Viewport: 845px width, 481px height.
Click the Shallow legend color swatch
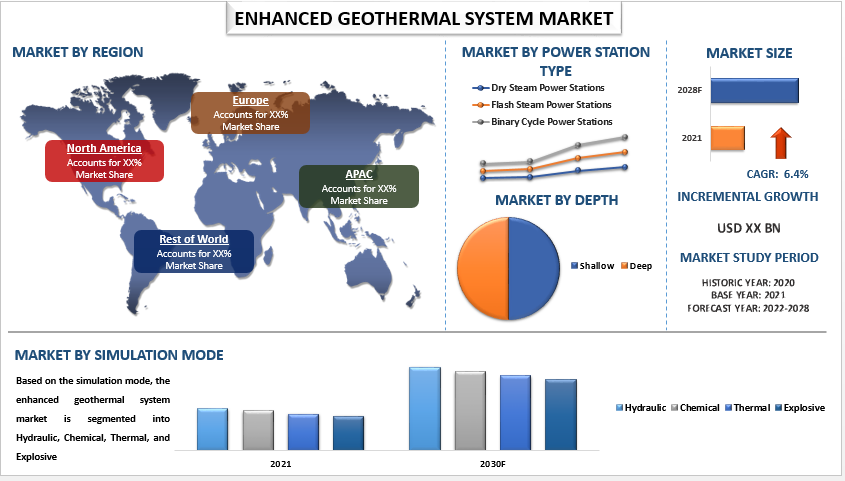574,266
